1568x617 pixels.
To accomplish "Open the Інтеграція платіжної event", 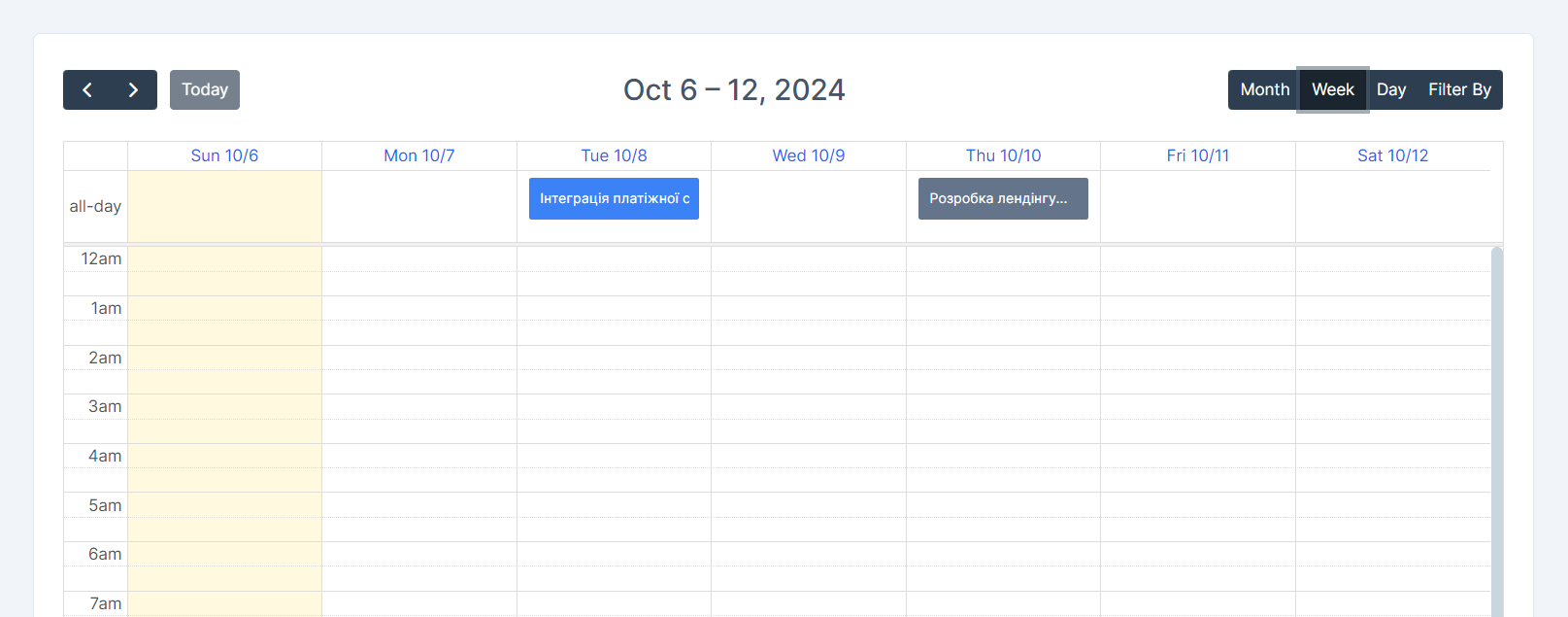I will (x=614, y=198).
